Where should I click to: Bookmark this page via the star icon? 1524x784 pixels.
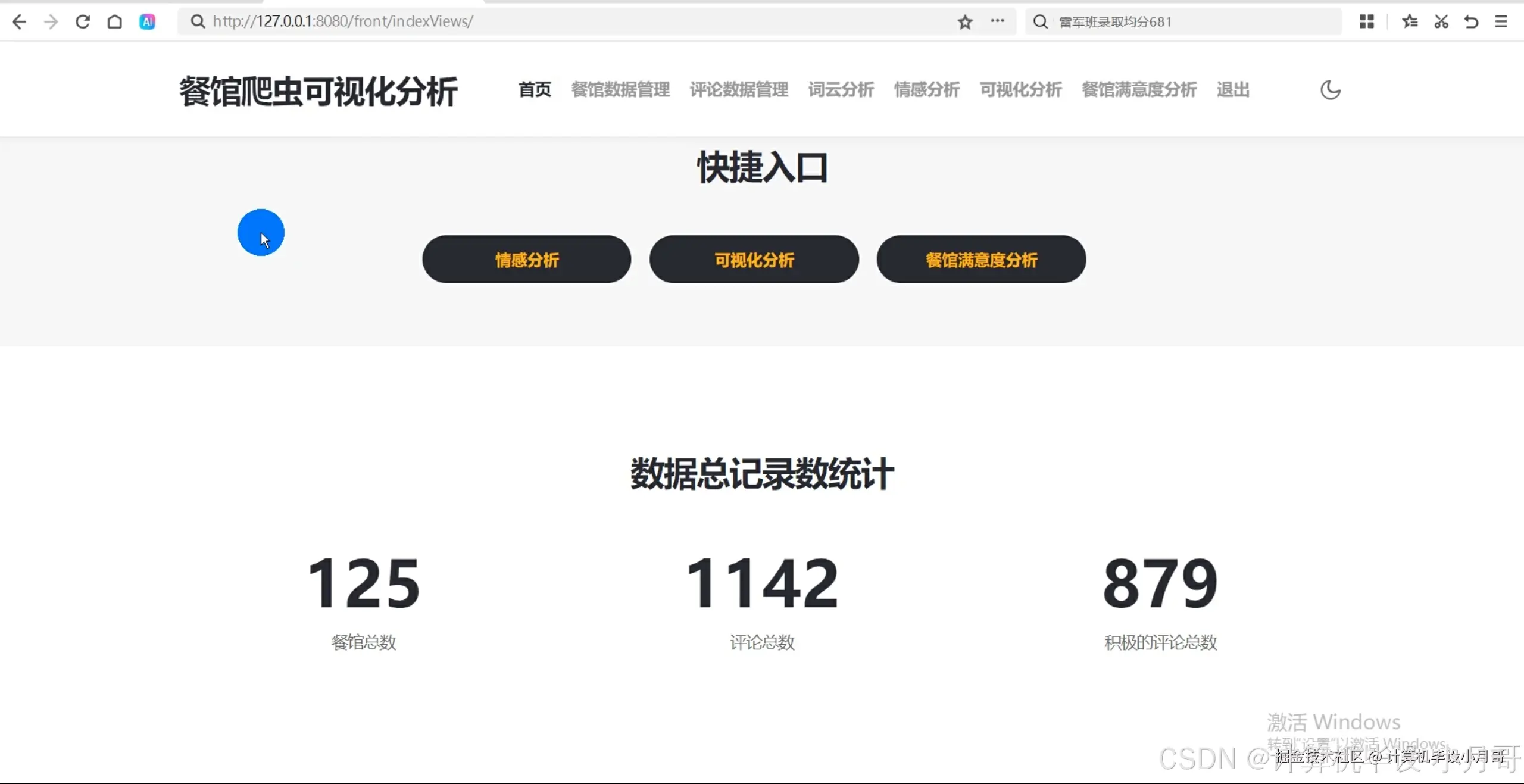tap(964, 22)
